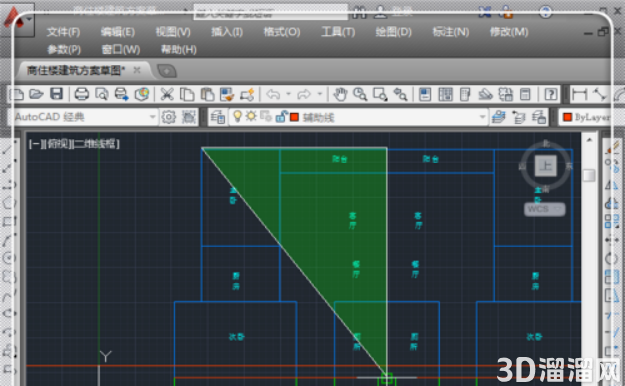Image resolution: width=625 pixels, height=386 pixels.
Task: Click the Paste clipboard icon
Action: tap(207, 95)
